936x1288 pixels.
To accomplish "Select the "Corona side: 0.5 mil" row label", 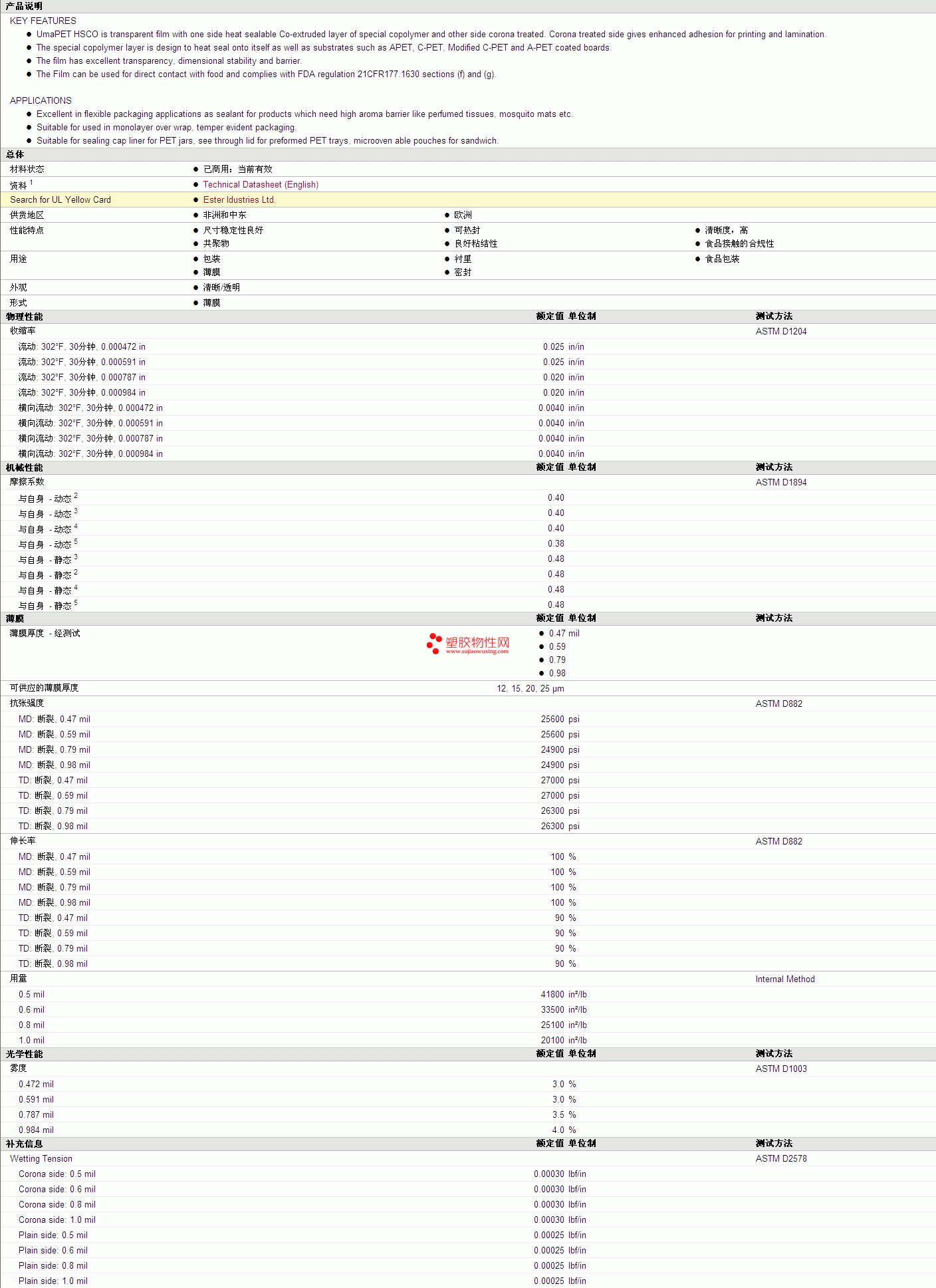I will pyautogui.click(x=57, y=1174).
